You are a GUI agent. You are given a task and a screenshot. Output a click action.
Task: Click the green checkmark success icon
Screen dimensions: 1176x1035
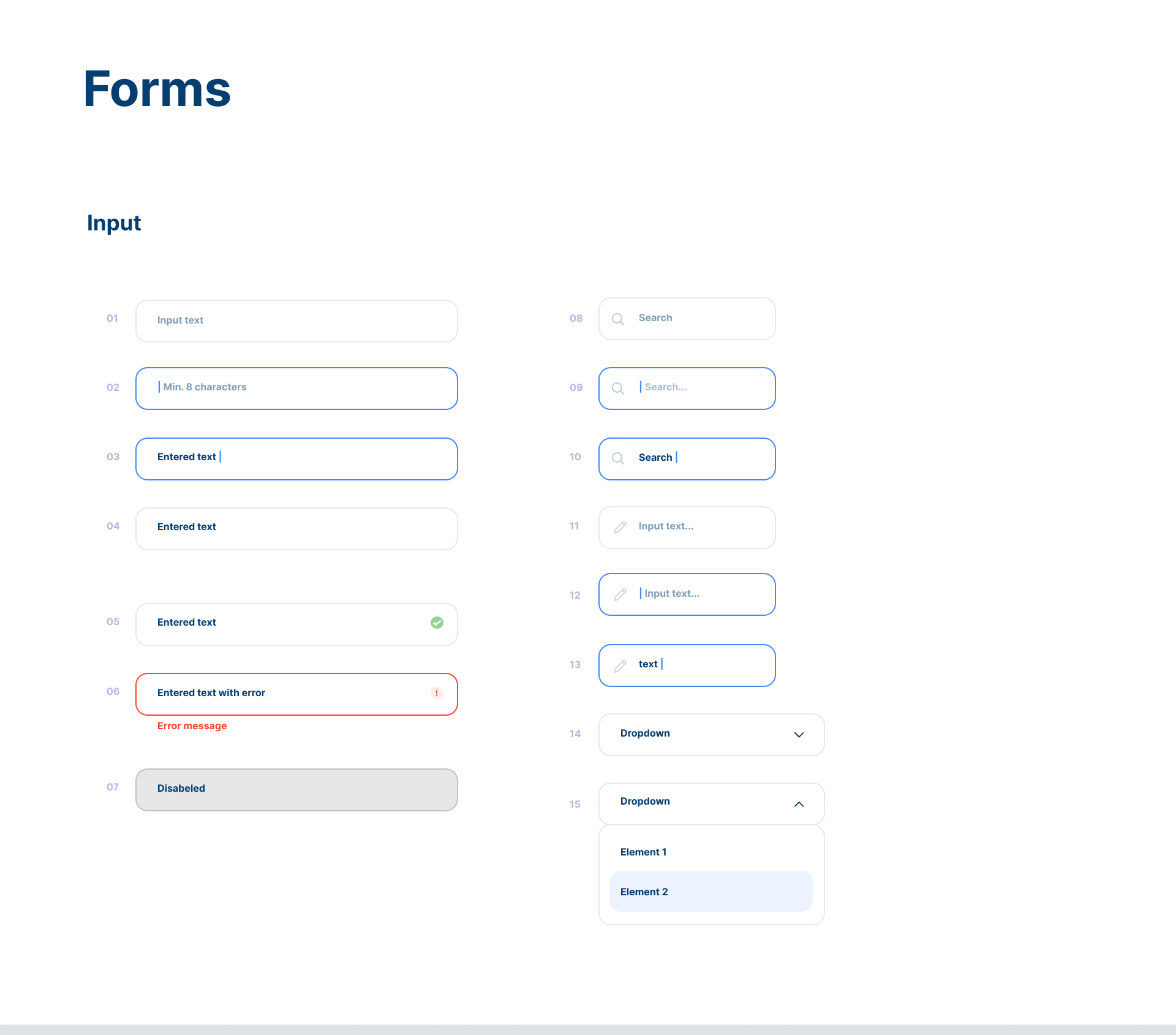(x=437, y=623)
